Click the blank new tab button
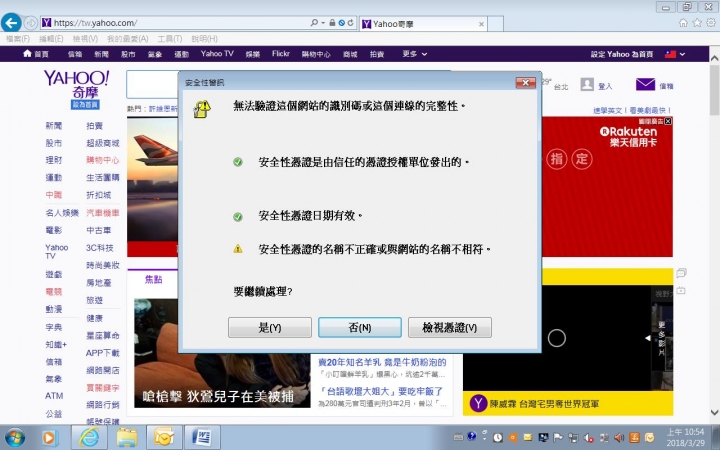The width and height of the screenshot is (720, 450). click(x=495, y=24)
